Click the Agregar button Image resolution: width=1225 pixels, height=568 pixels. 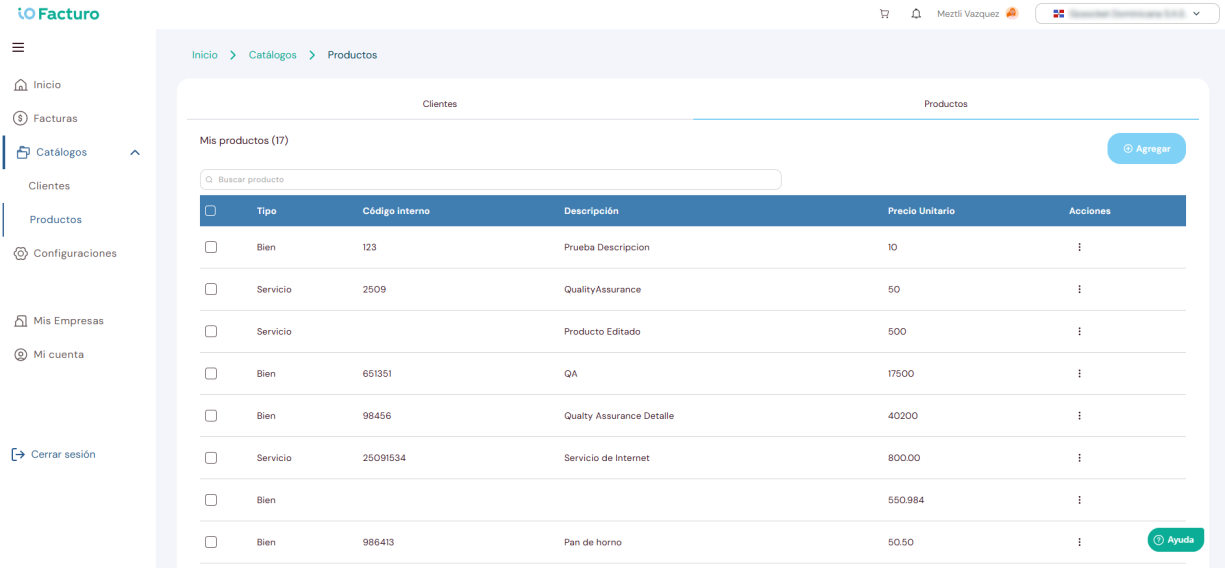(1146, 149)
